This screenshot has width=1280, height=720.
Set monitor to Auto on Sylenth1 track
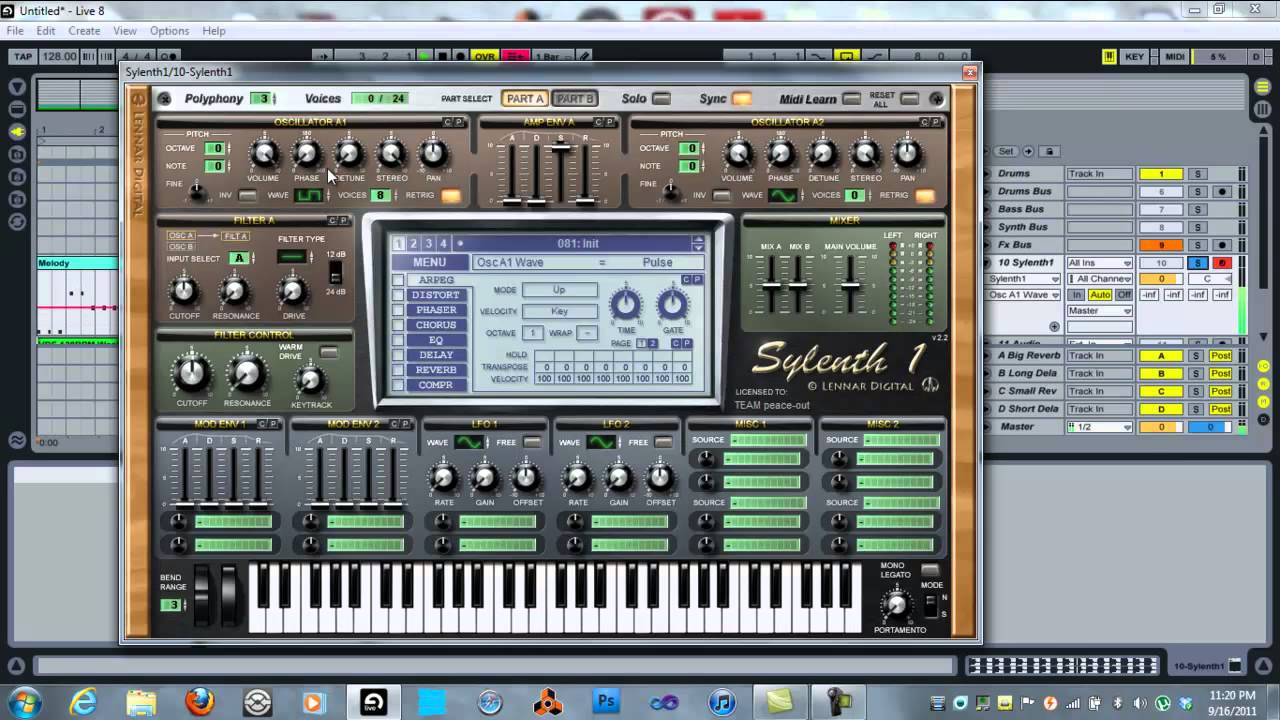1099,295
